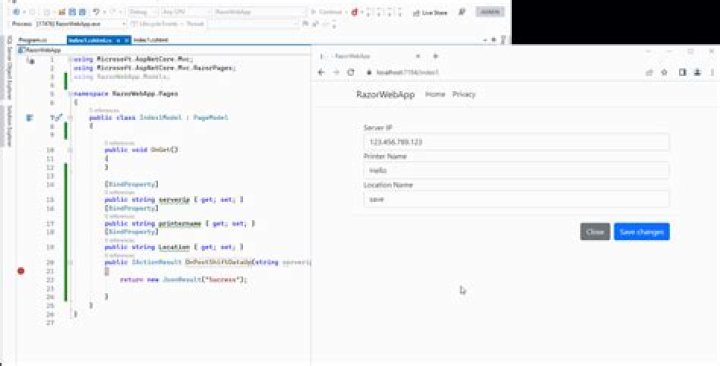The height and width of the screenshot is (366, 720).
Task: Click the Close button in the form
Action: click(x=595, y=232)
